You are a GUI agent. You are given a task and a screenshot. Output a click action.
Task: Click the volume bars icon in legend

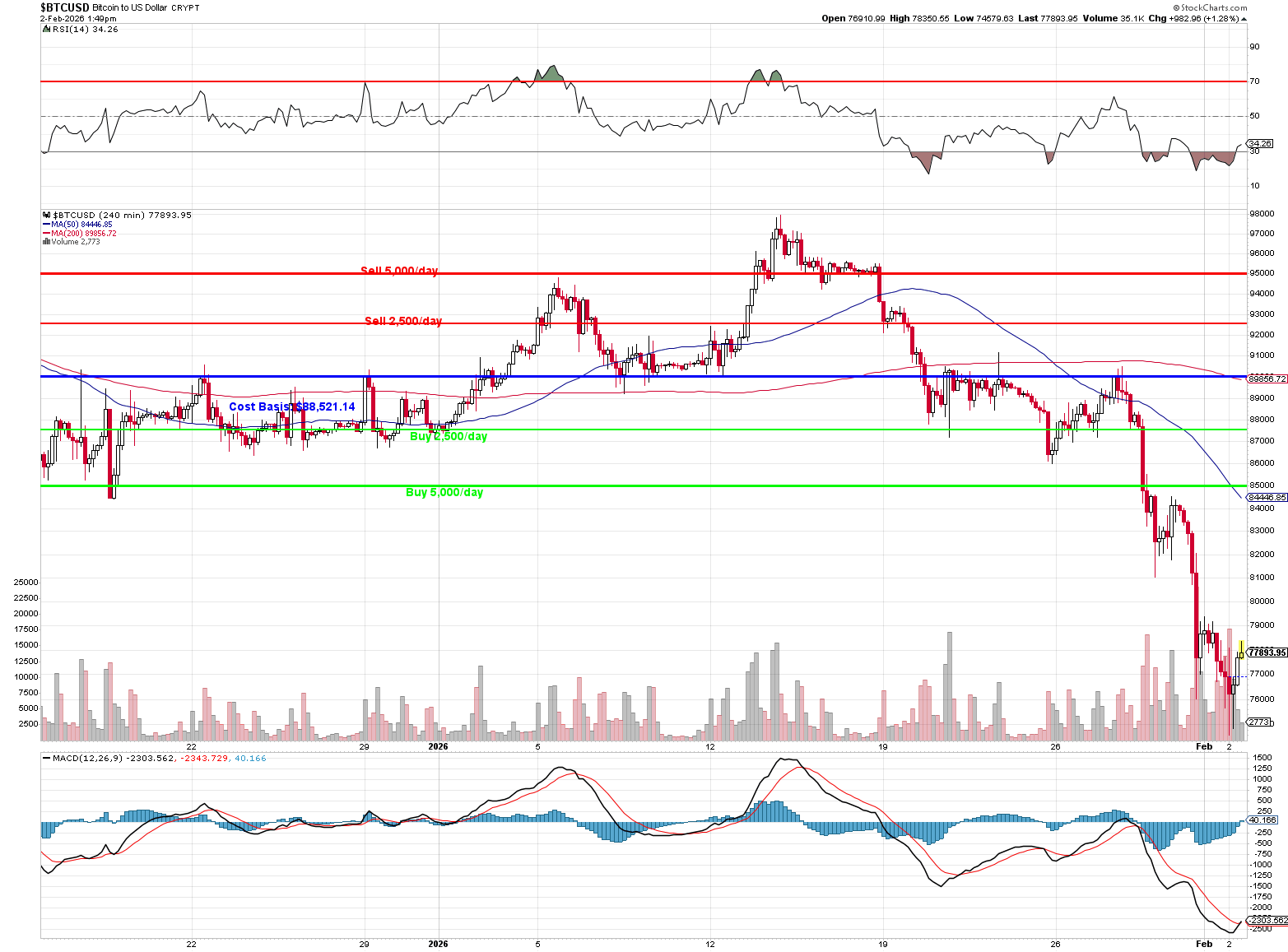[x=46, y=242]
